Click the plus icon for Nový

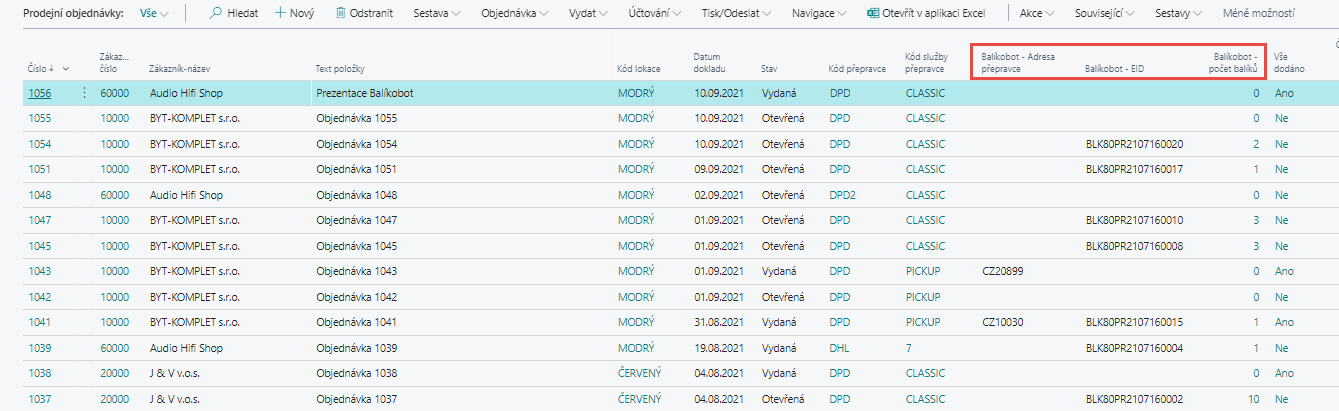pos(280,14)
